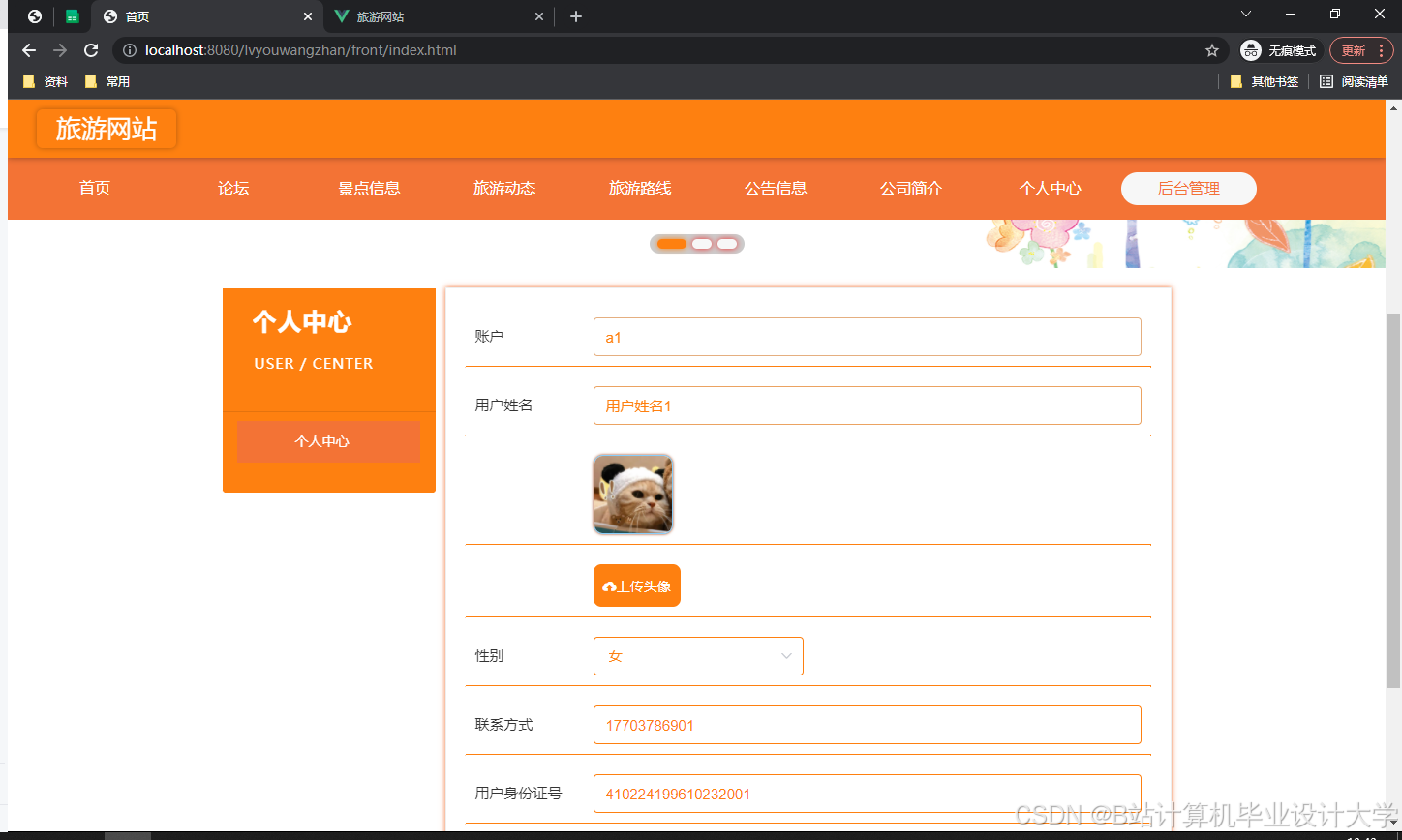Viewport: 1402px width, 840px height.
Task: Open the 其他书签 folder
Action: pos(1265,82)
